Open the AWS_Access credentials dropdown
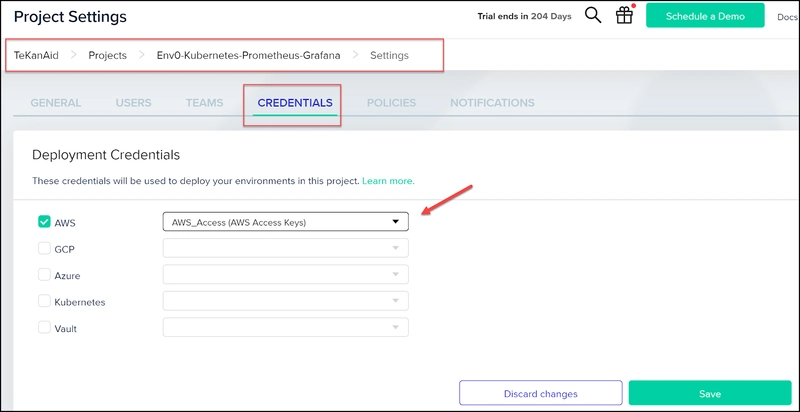Screen dimensions: 800x412 pyautogui.click(x=286, y=222)
